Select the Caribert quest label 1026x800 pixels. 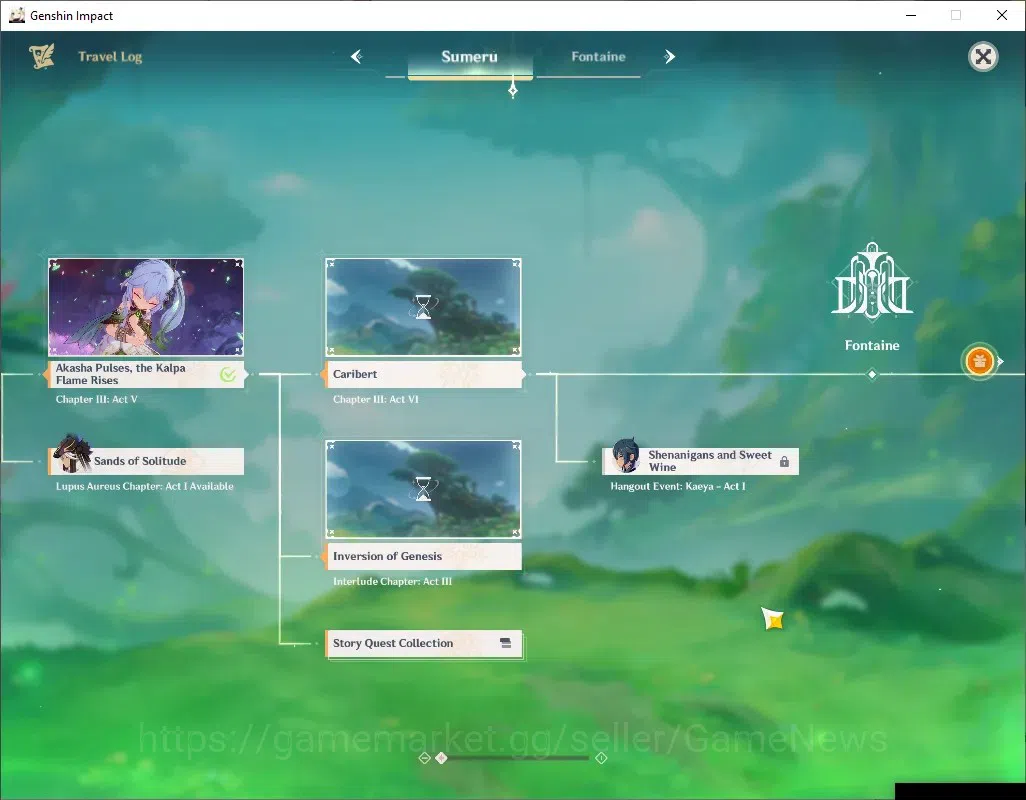pos(423,374)
